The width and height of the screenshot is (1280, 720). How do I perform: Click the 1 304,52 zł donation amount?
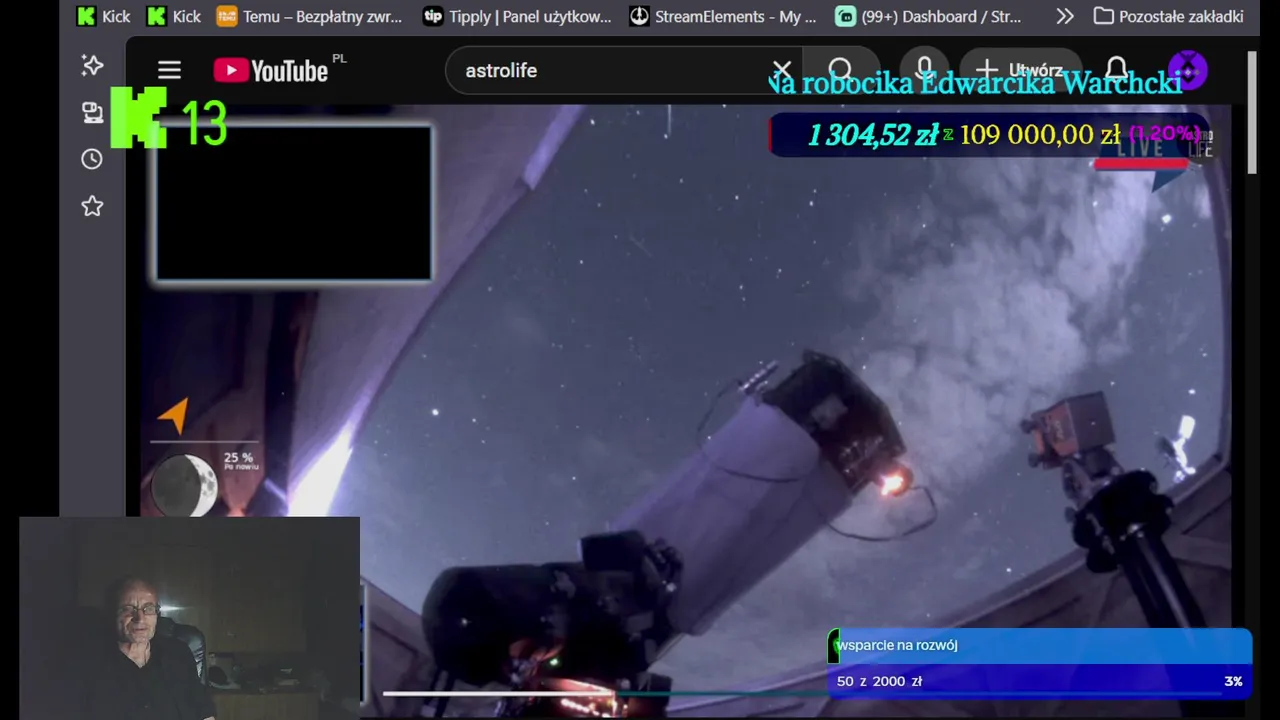(873, 135)
